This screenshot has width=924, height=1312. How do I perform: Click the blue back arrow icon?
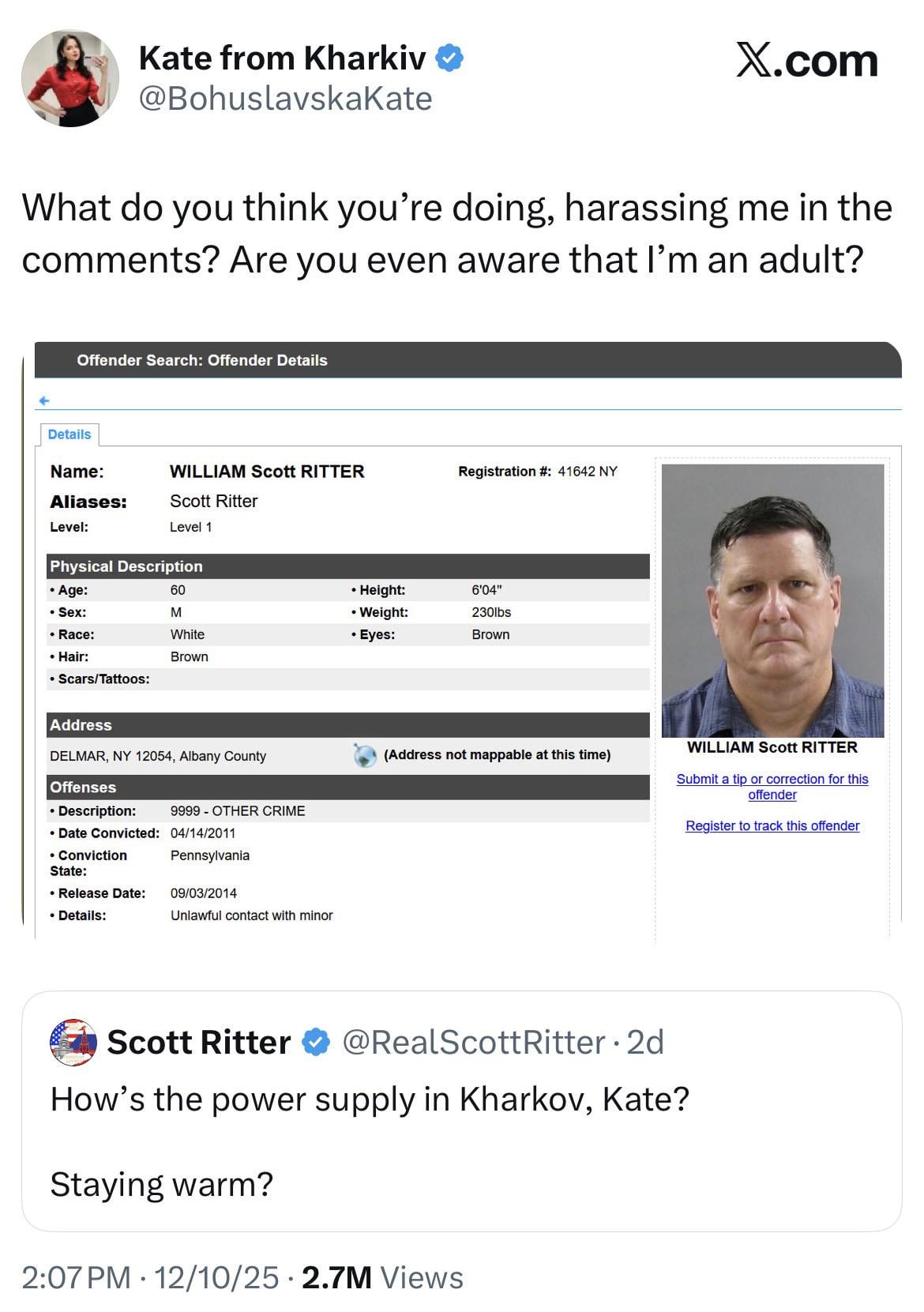[44, 400]
